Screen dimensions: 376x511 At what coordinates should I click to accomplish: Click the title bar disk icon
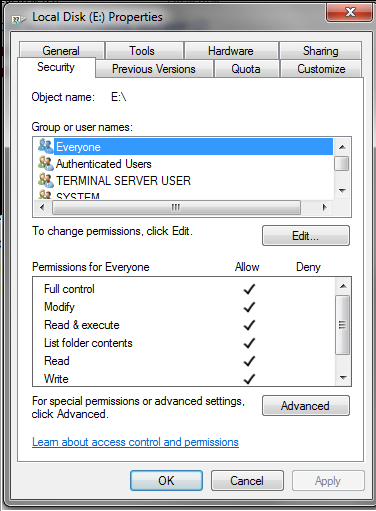[18, 20]
